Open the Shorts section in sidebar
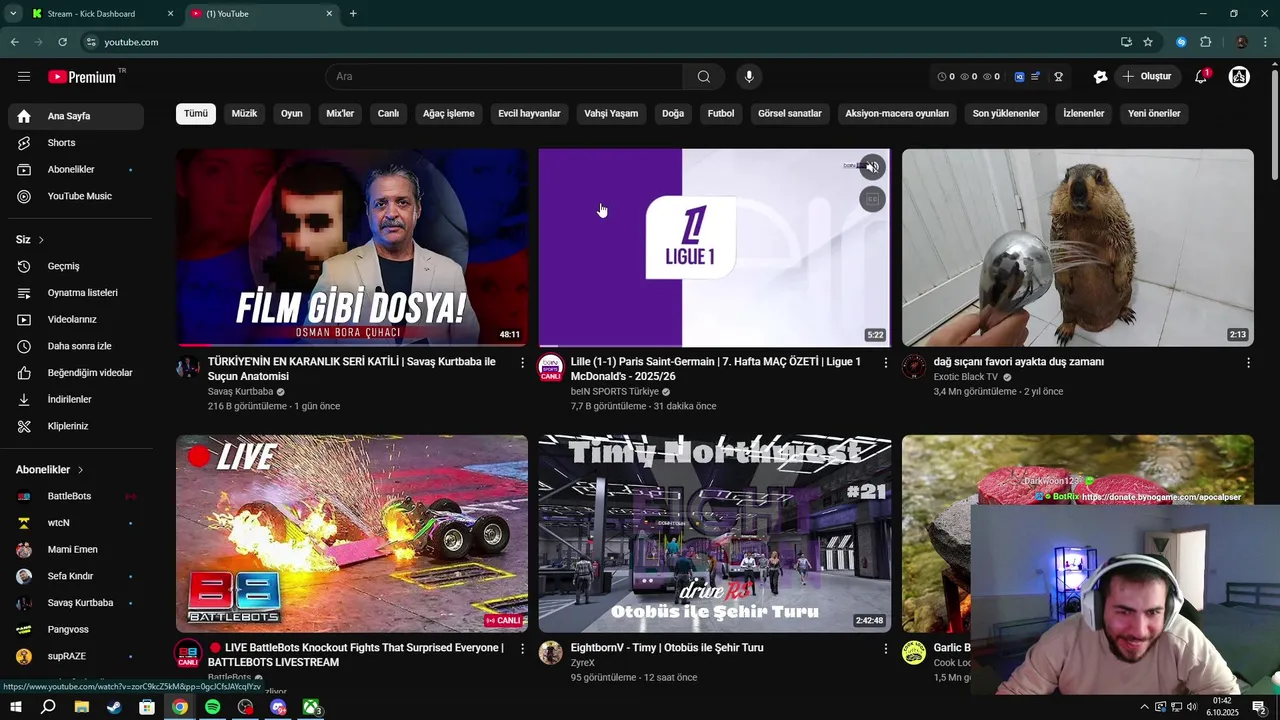This screenshot has width=1280, height=720. pos(76,143)
